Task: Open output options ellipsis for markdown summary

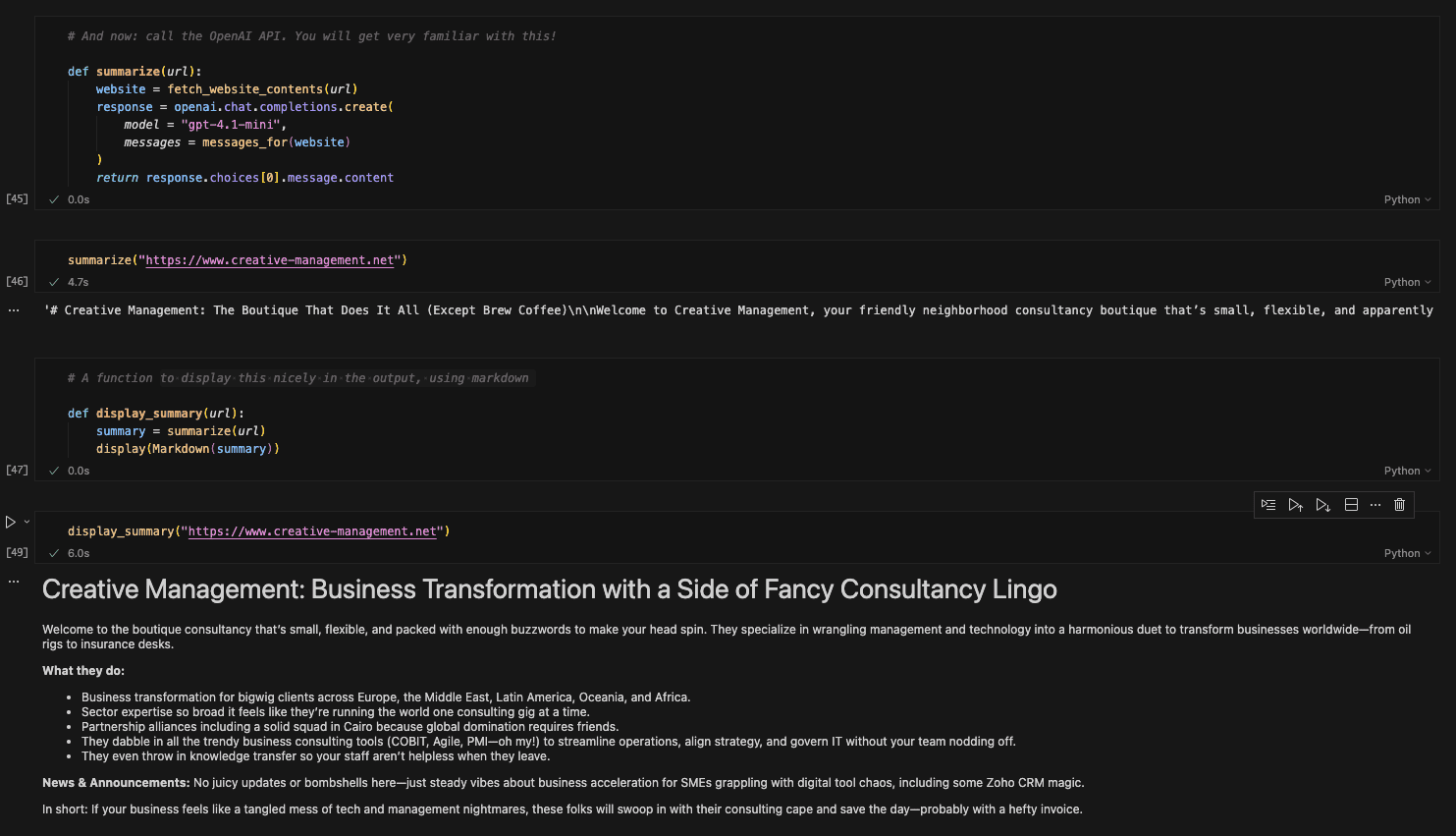Action: point(14,582)
